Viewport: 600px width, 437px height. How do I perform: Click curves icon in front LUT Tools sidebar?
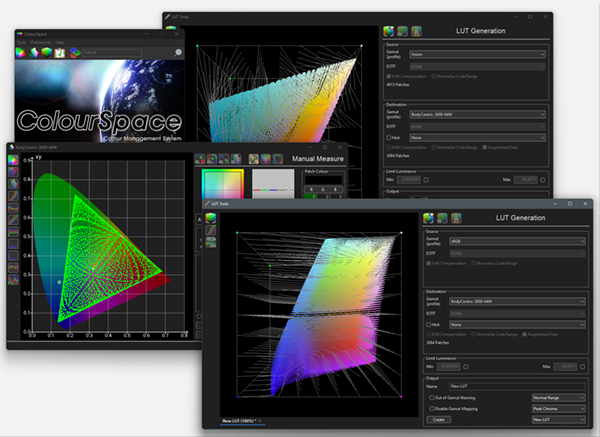210,230
